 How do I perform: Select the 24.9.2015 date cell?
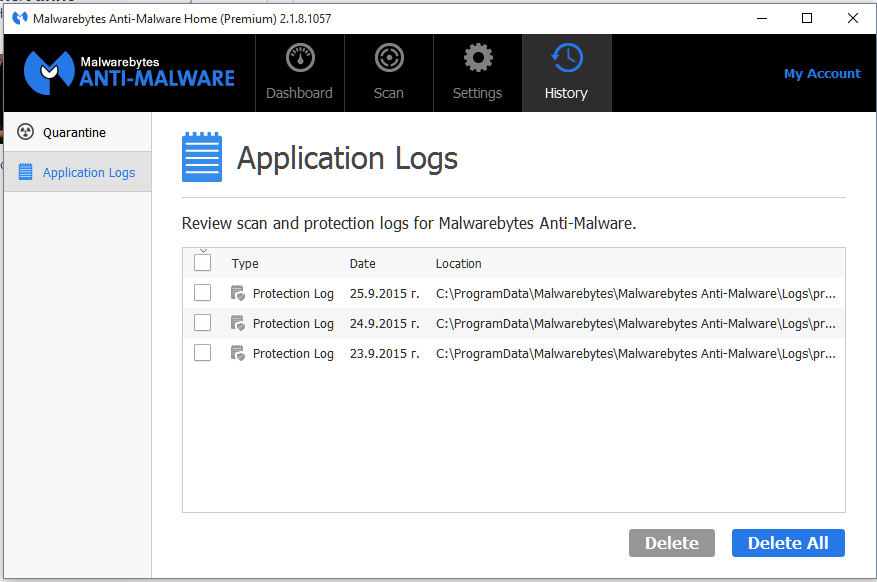385,324
